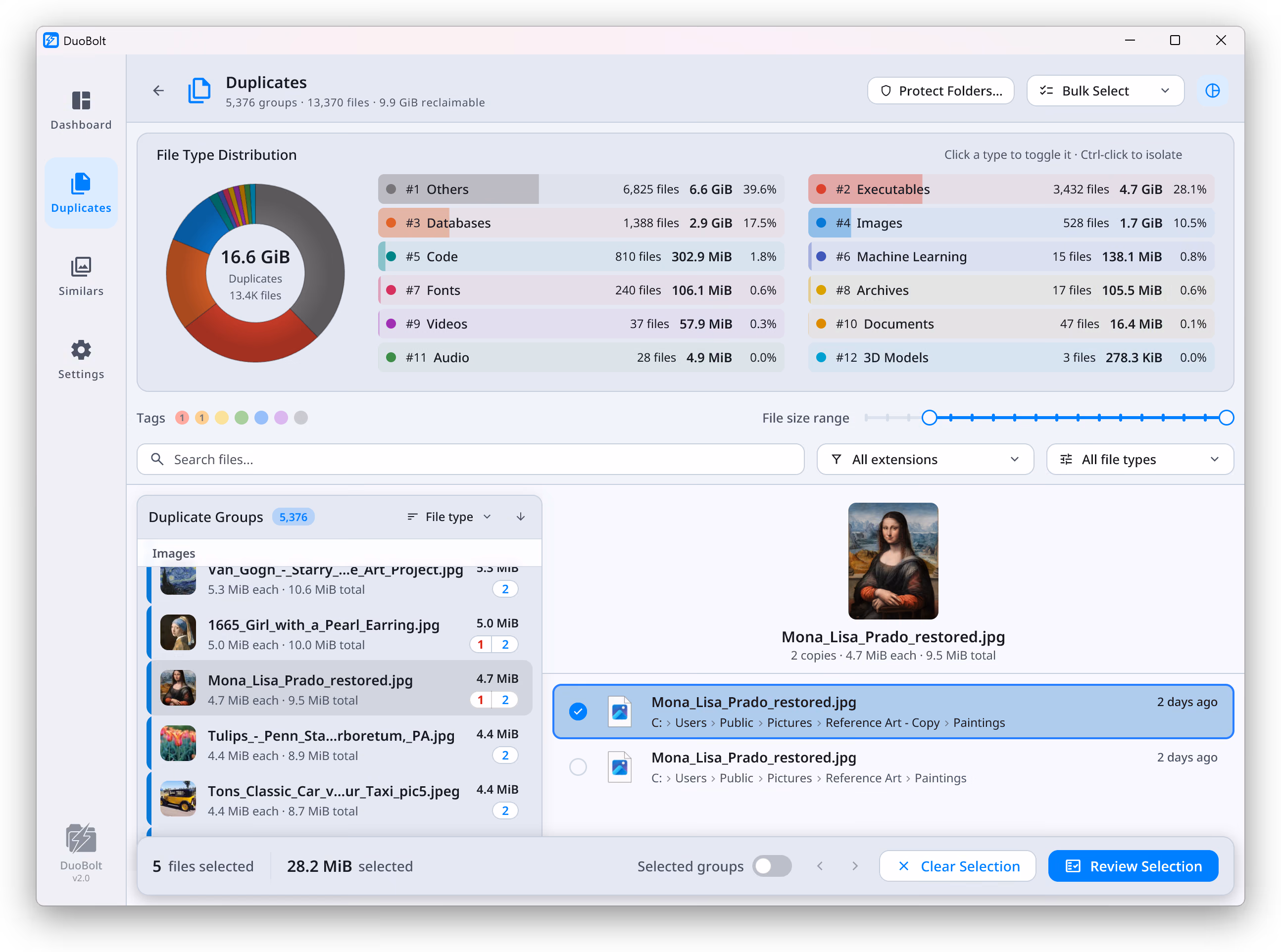Toggle the Documents file type row

(1011, 323)
